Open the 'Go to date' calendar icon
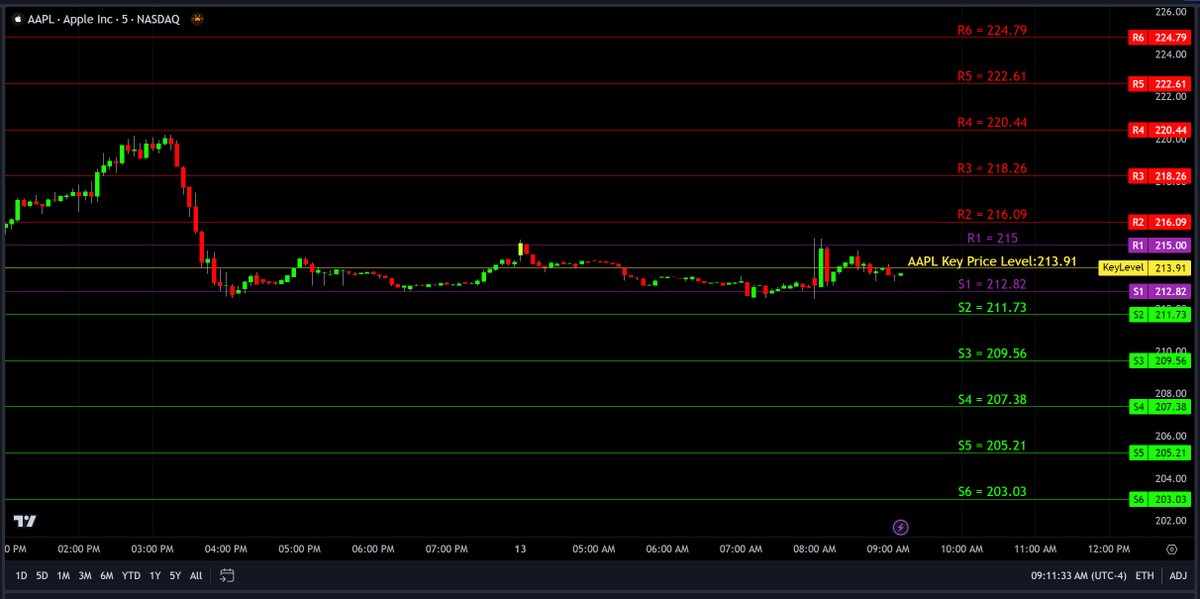 226,576
